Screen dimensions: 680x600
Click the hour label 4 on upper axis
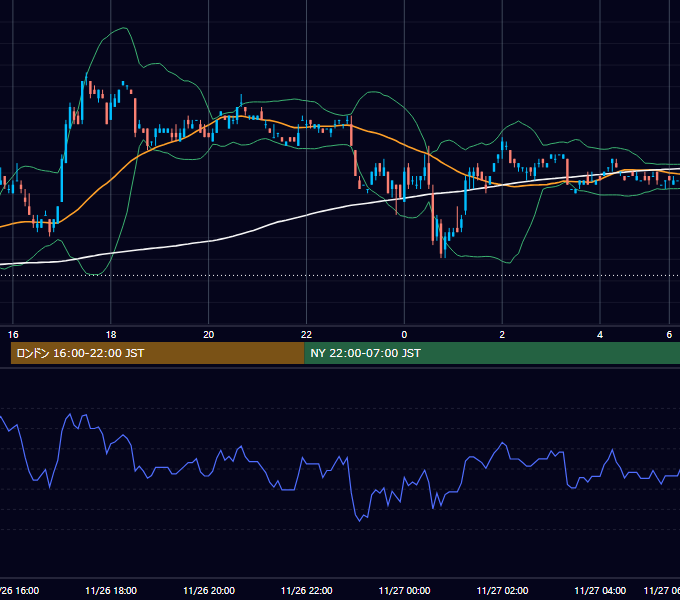pyautogui.click(x=600, y=335)
